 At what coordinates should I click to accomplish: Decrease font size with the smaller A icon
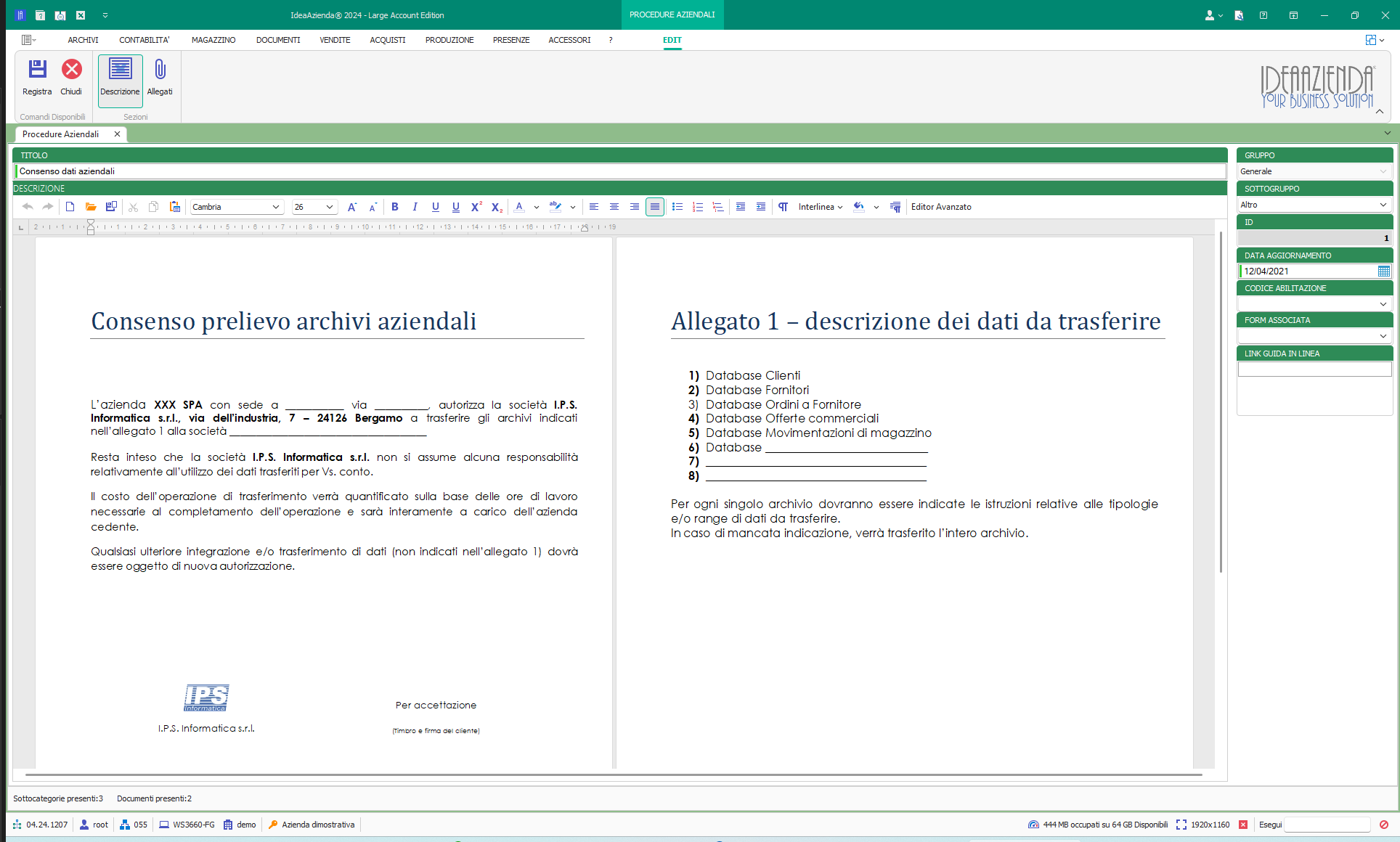pyautogui.click(x=373, y=207)
